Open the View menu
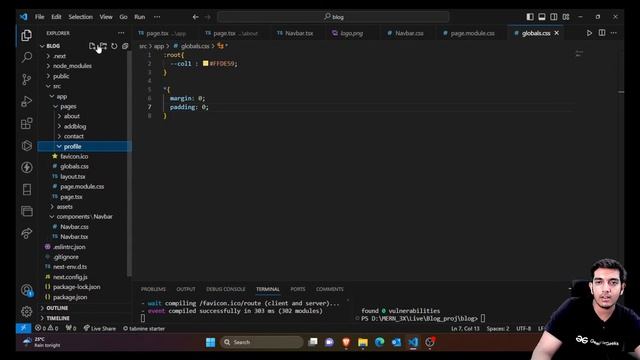640x360 pixels. coord(106,17)
